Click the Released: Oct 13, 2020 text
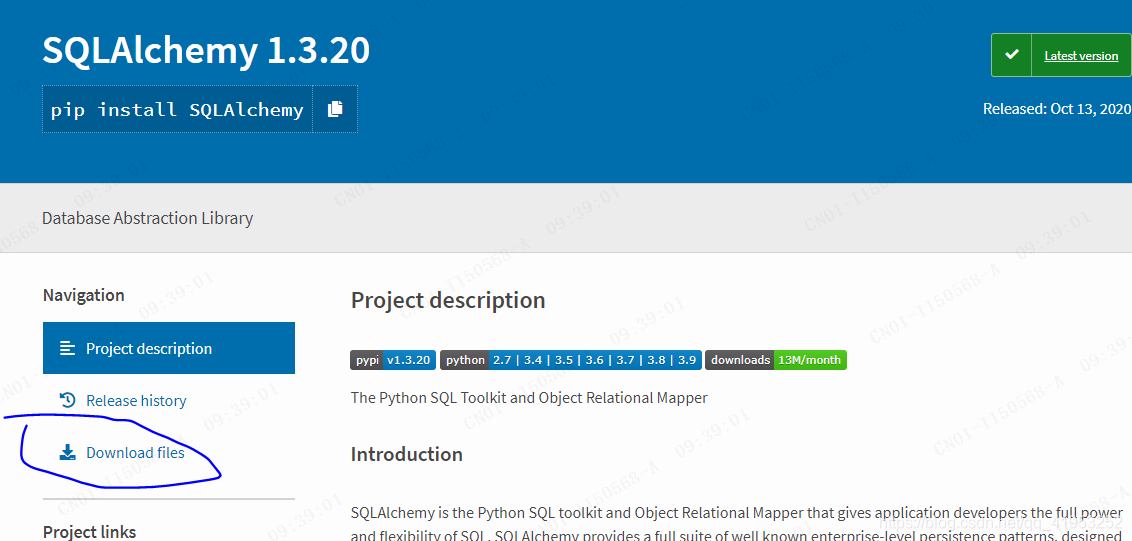This screenshot has width=1132, height=541. (1058, 109)
